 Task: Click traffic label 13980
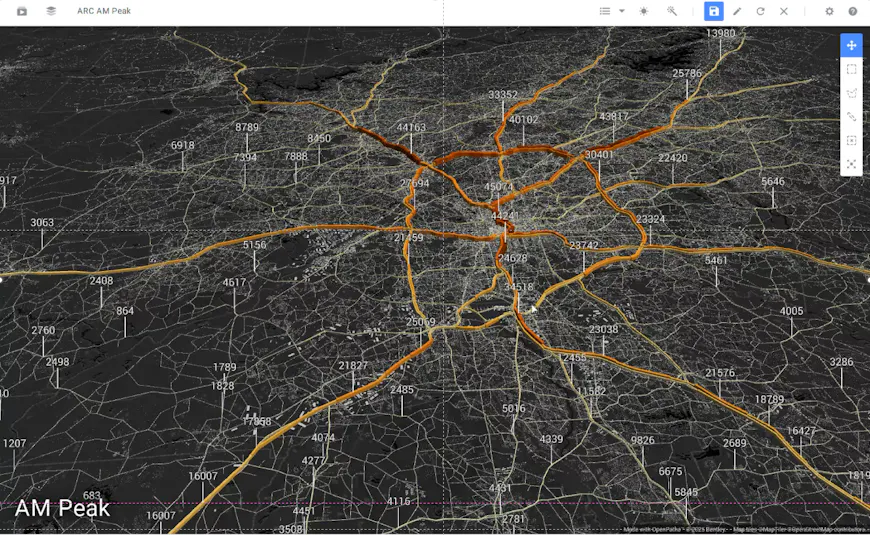click(721, 33)
